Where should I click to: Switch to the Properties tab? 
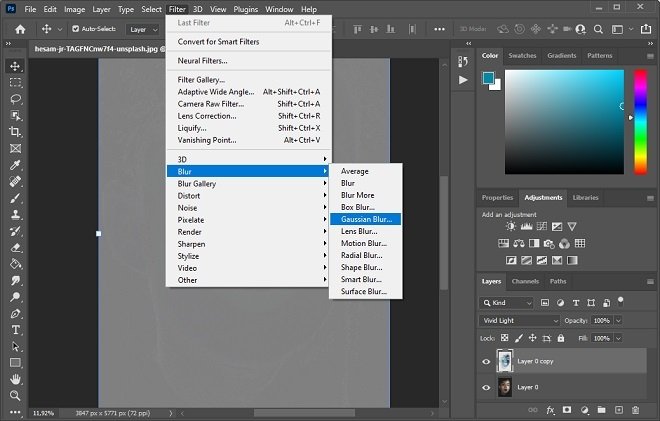coord(498,197)
